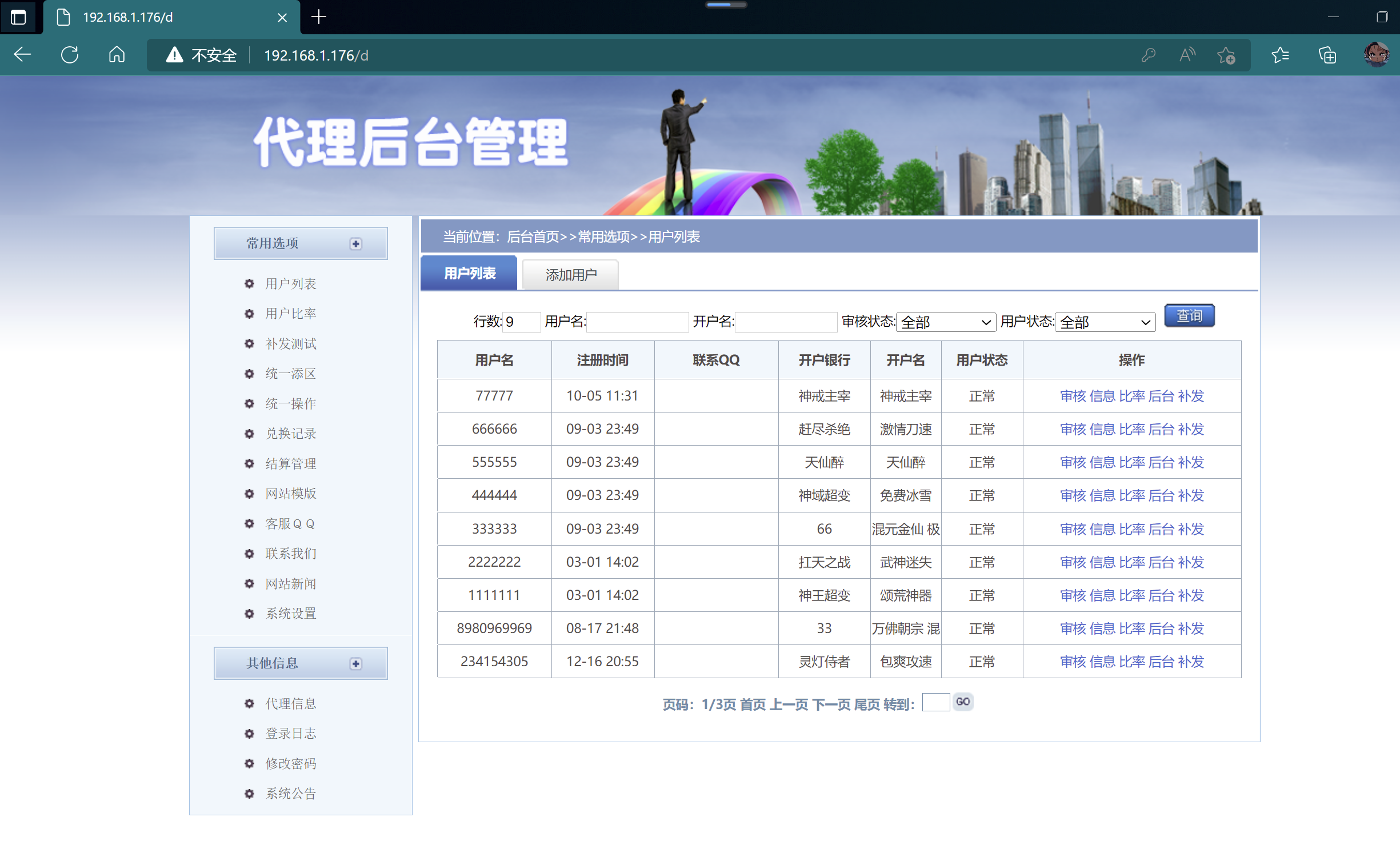
Task: Click the insecure site warning icon
Action: pos(174,55)
